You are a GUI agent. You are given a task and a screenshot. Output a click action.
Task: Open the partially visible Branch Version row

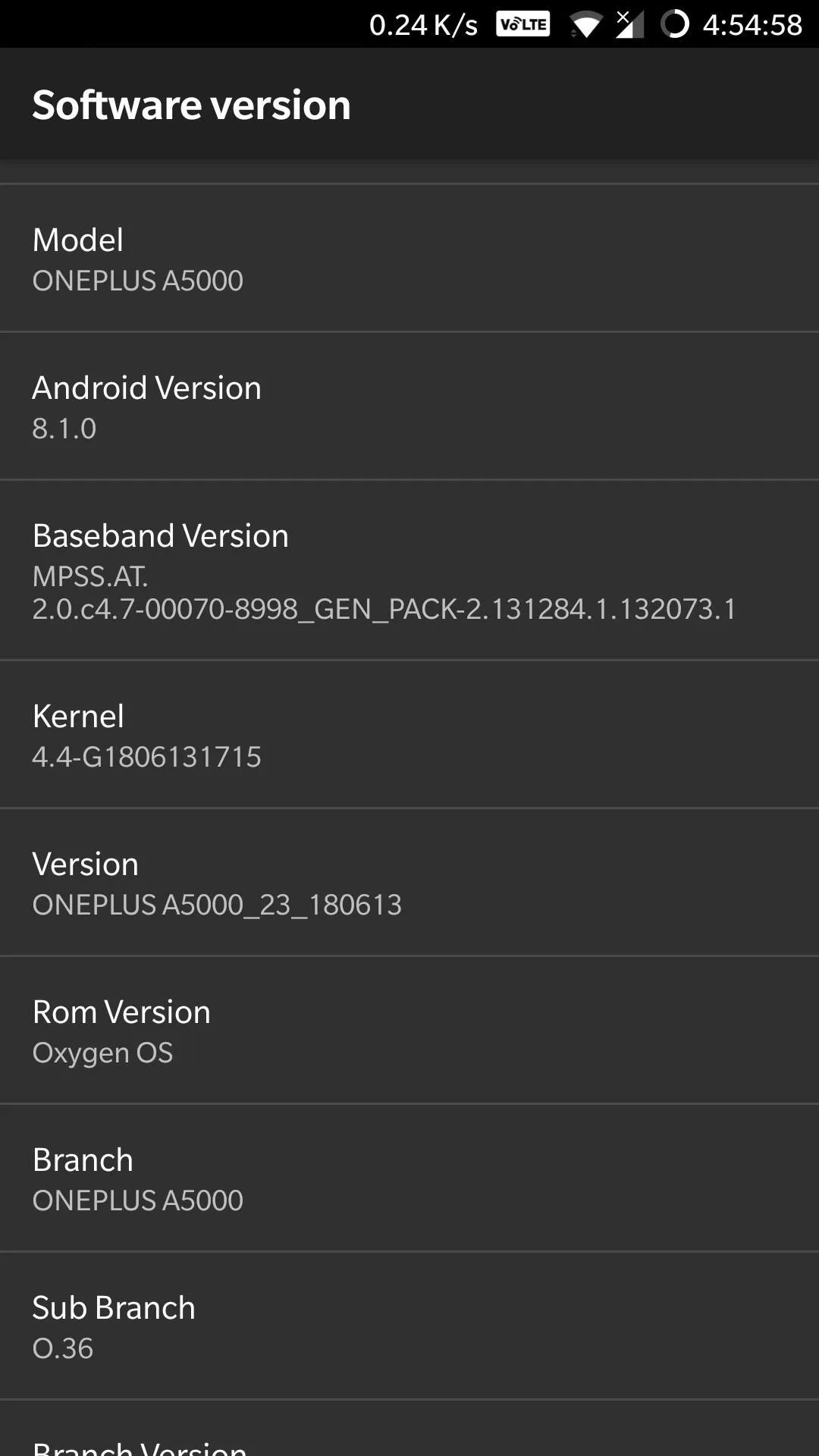(x=409, y=1429)
